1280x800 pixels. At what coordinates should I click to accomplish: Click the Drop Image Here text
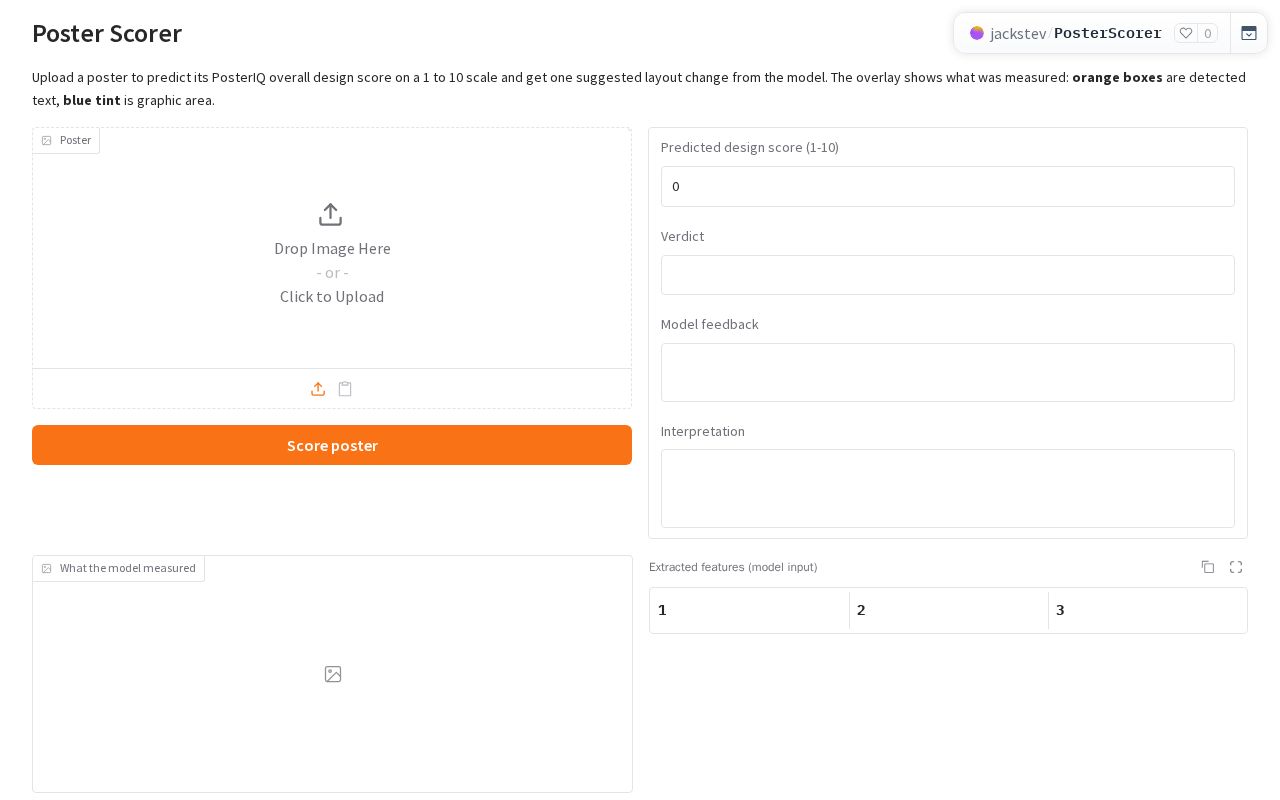point(332,248)
